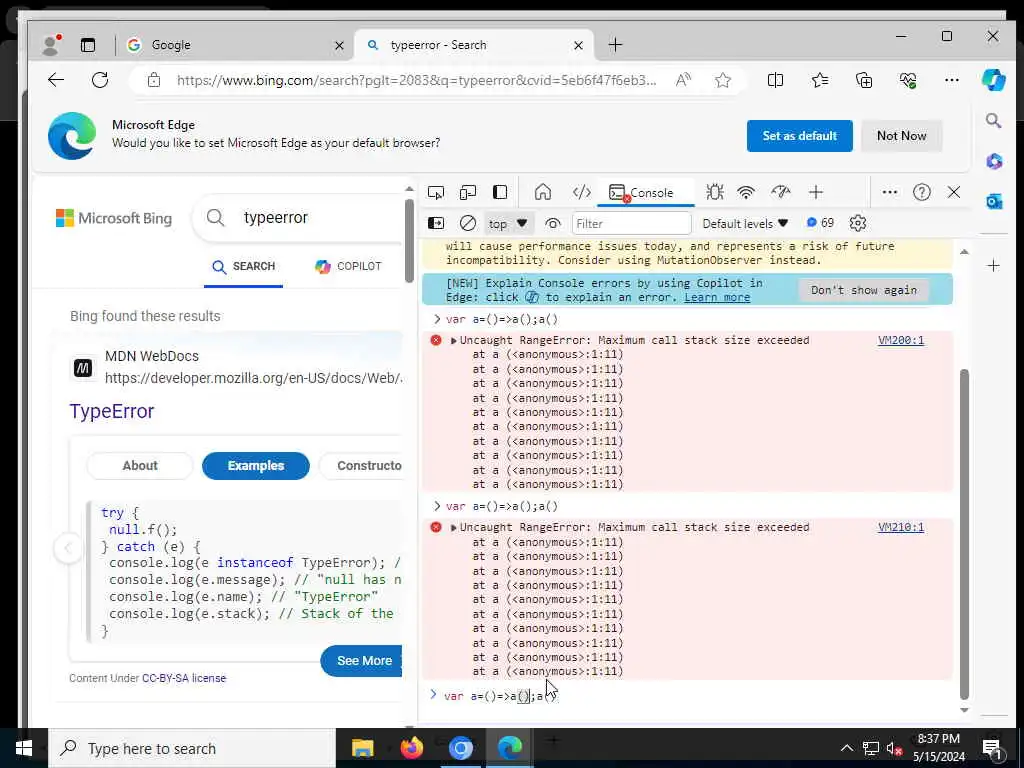Screen dimensions: 1024x768
Task: Close the typeerror - Search tab
Action: [578, 45]
